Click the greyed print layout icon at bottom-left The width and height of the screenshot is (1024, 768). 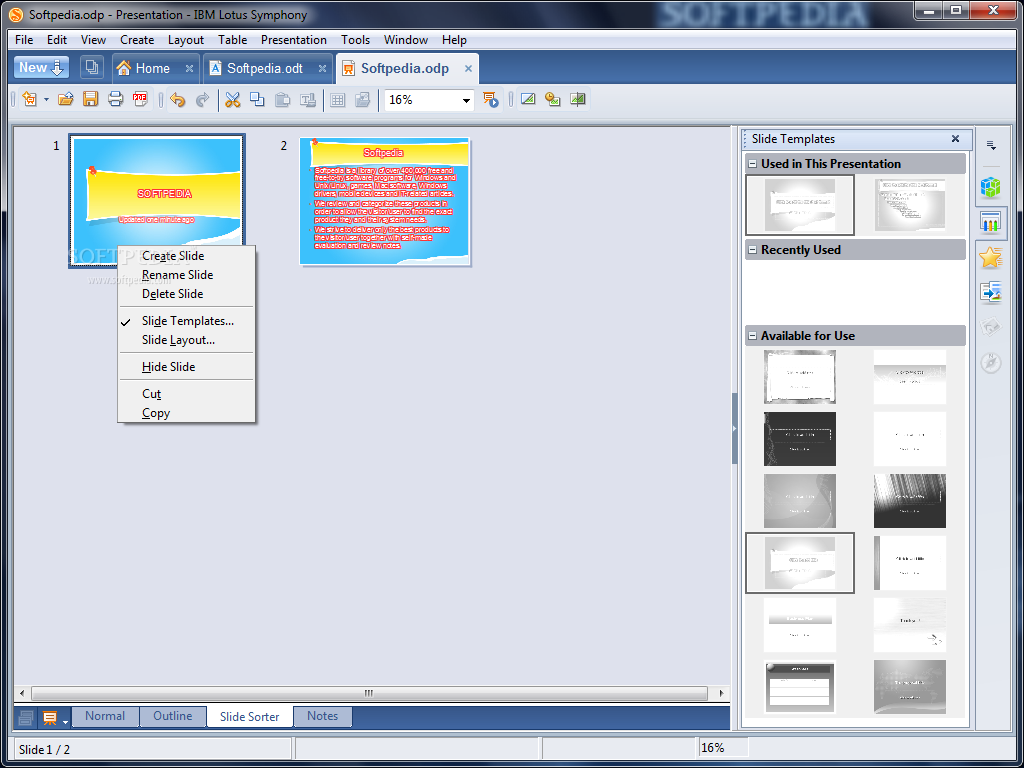(x=26, y=718)
